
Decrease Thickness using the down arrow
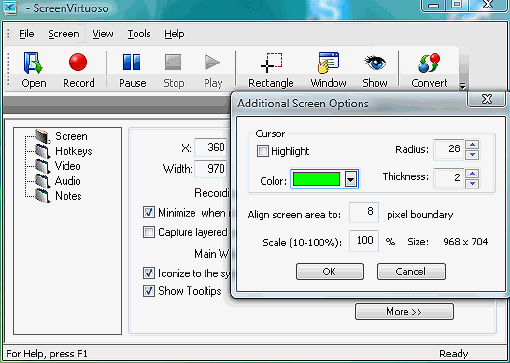(472, 184)
